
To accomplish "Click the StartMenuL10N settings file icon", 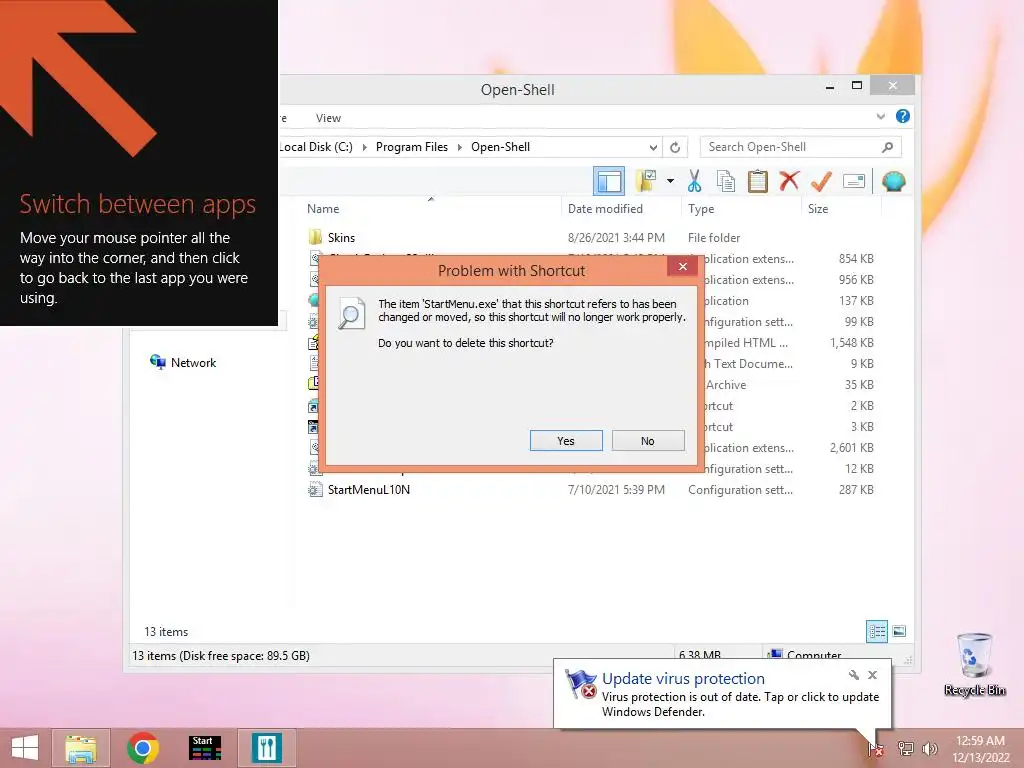I will click(315, 490).
